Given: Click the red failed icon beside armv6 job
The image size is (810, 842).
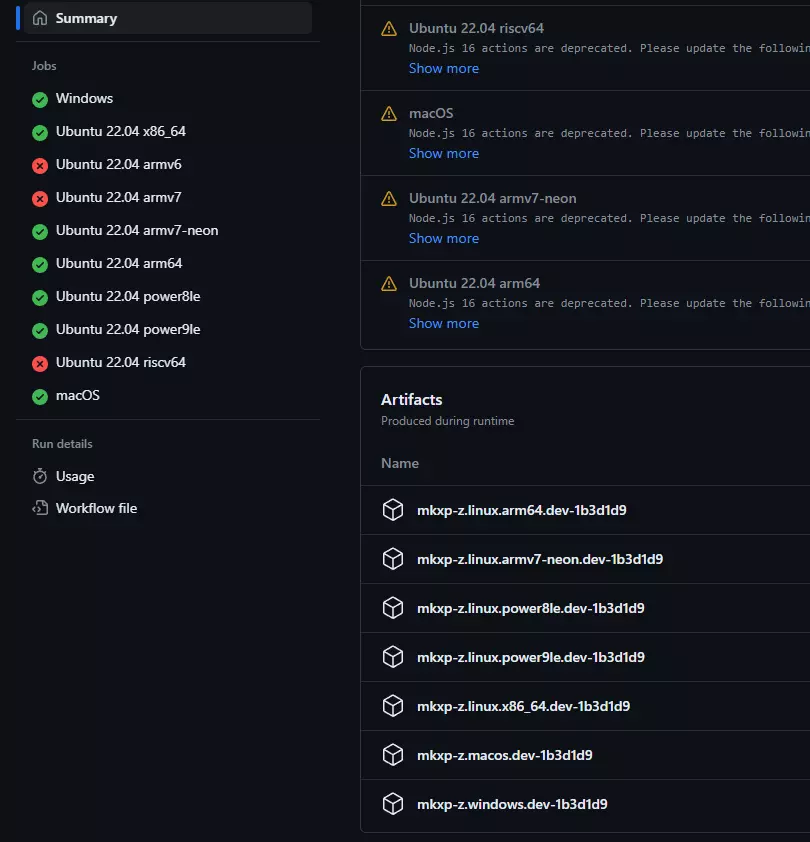Looking at the screenshot, I should click(x=40, y=165).
